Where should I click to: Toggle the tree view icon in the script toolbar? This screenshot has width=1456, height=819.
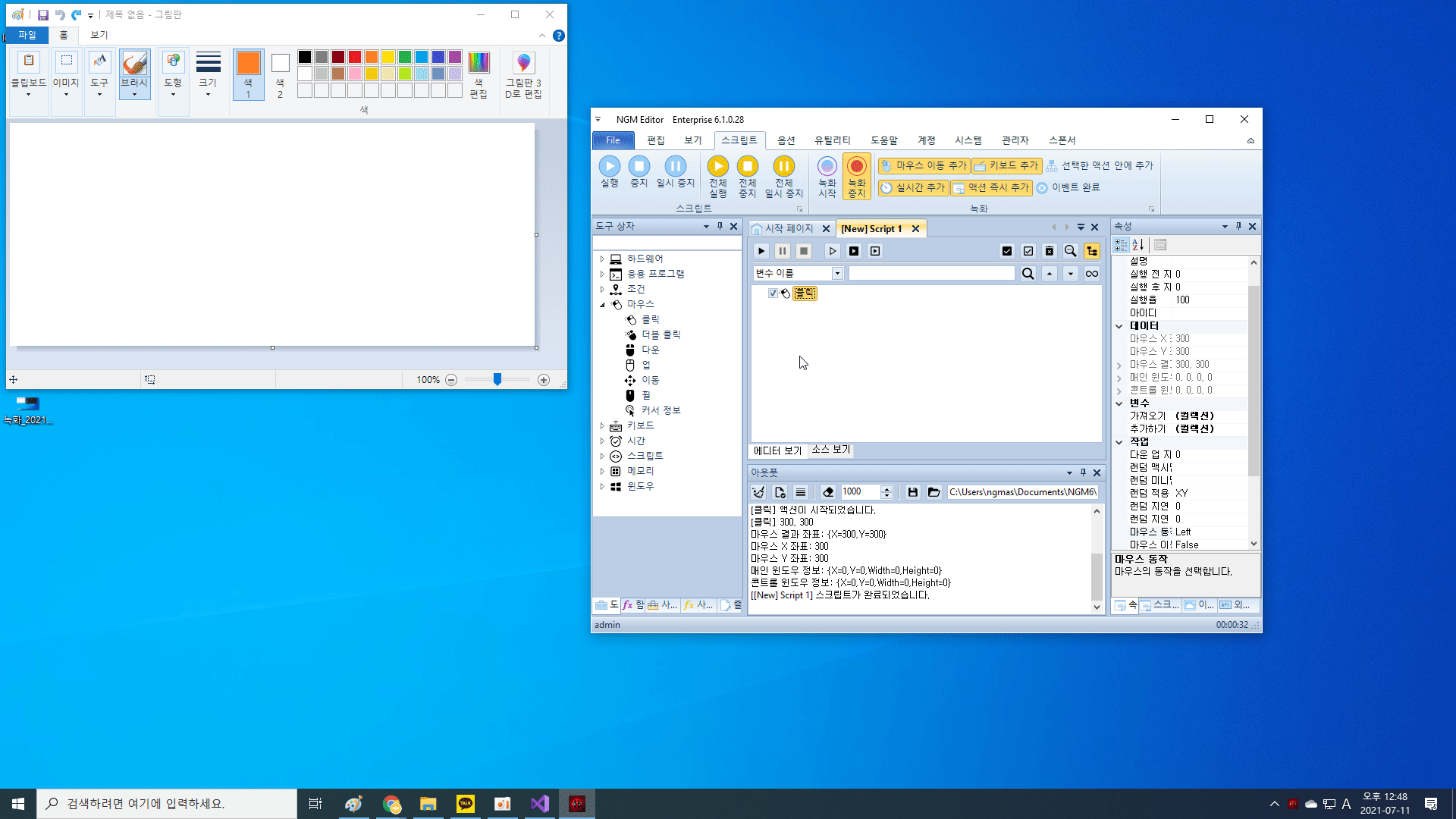pyautogui.click(x=1091, y=251)
